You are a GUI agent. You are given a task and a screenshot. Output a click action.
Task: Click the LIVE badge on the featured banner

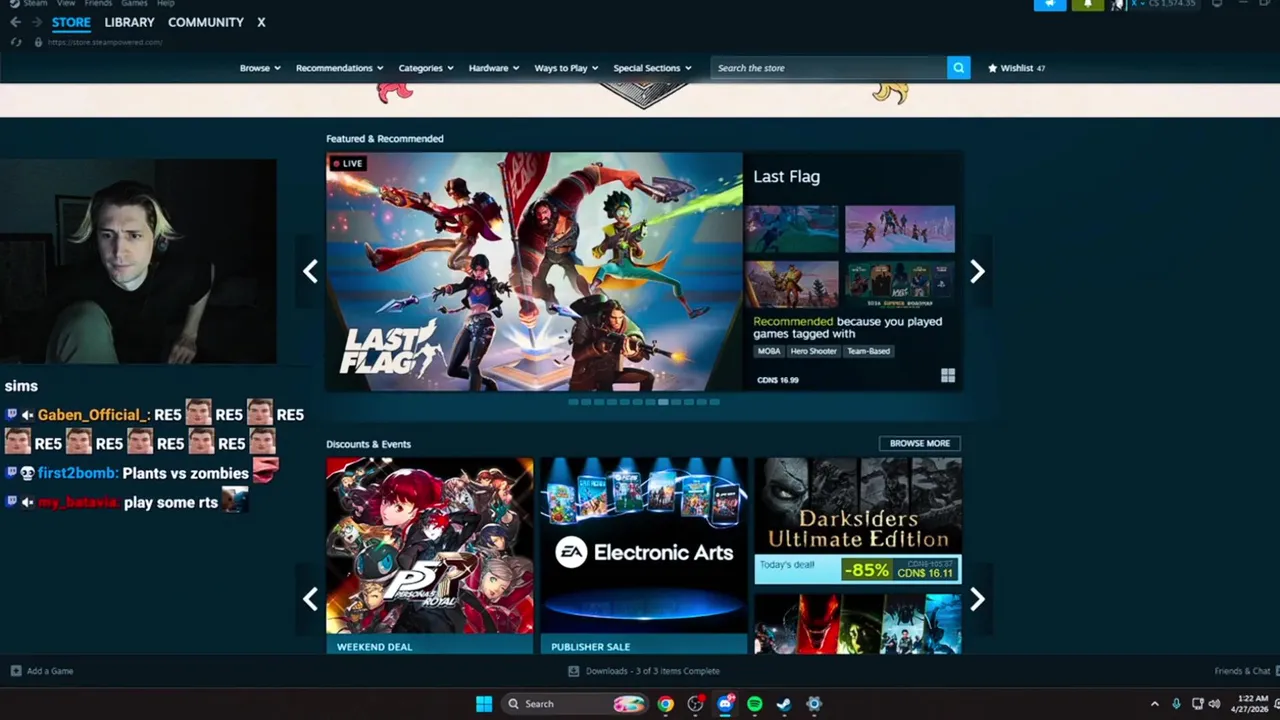(x=348, y=163)
